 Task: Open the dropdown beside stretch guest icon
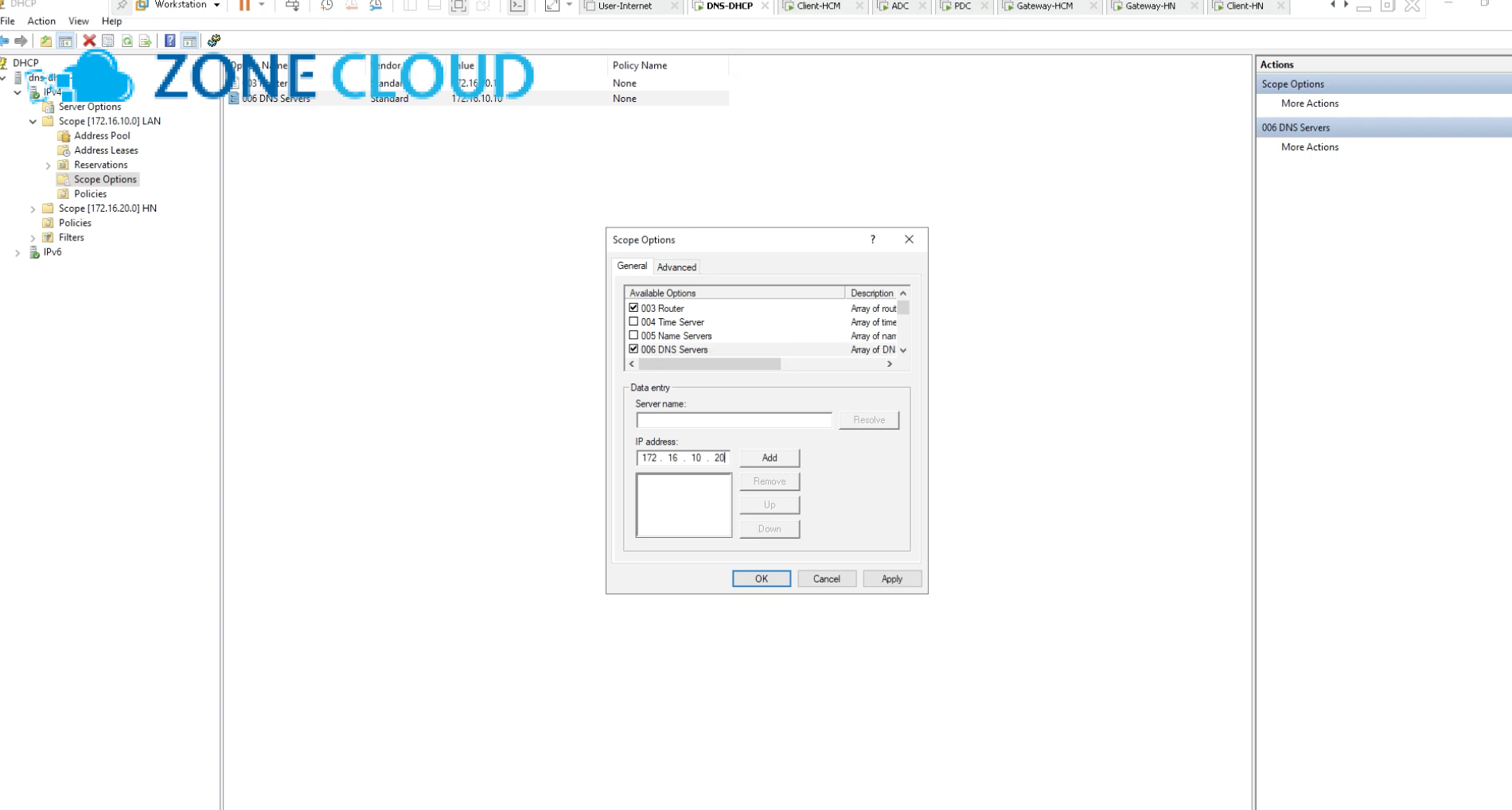(569, 5)
